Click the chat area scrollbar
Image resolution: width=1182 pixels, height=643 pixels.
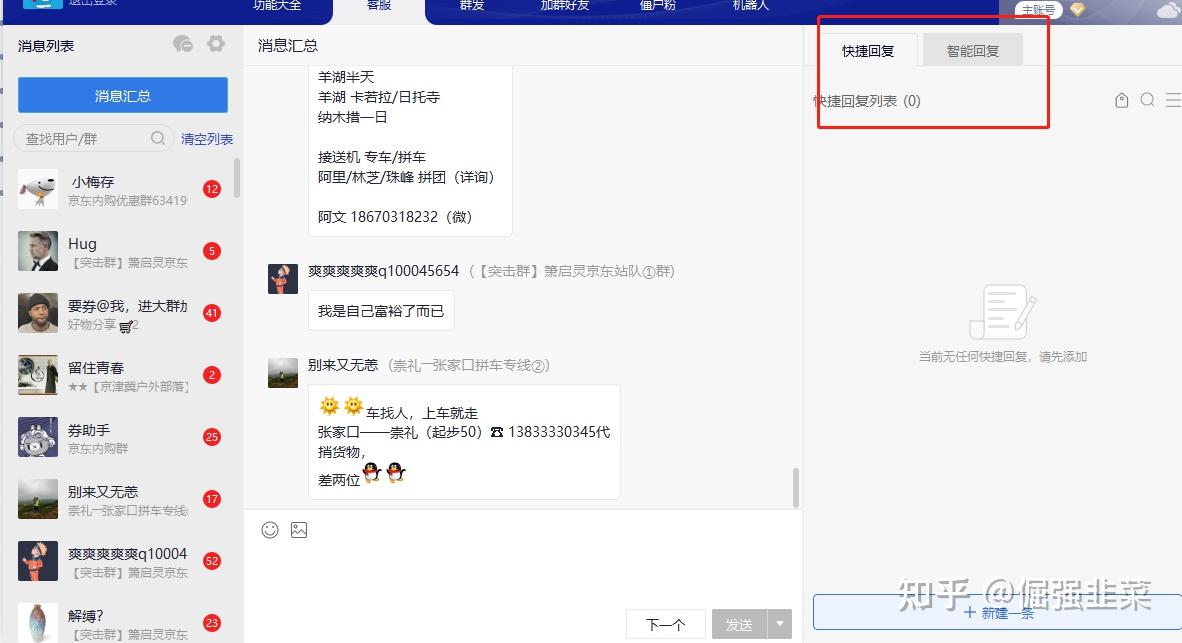[x=795, y=488]
